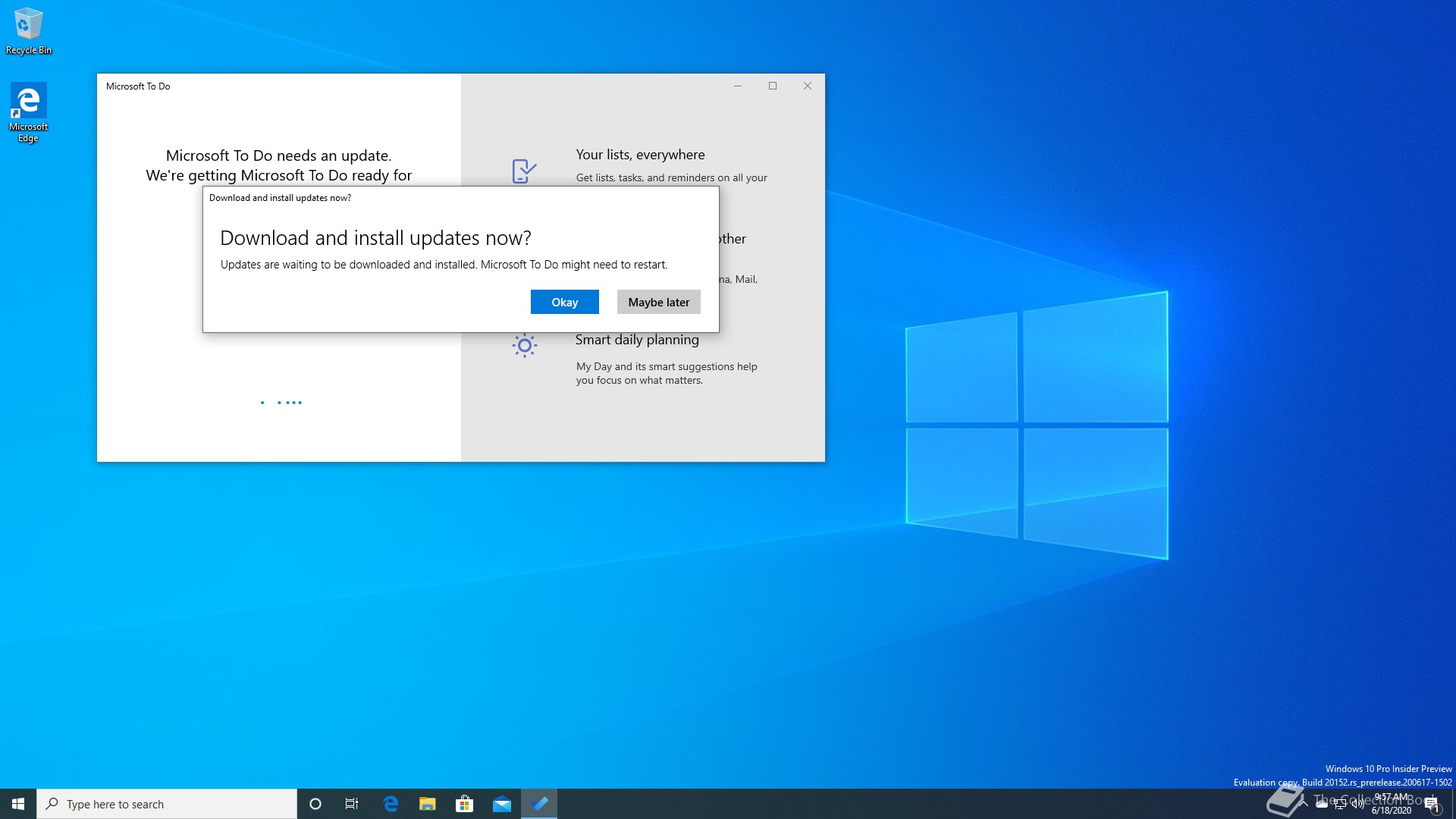This screenshot has width=1456, height=819.
Task: Open Task View on the taskbar
Action: (x=352, y=804)
